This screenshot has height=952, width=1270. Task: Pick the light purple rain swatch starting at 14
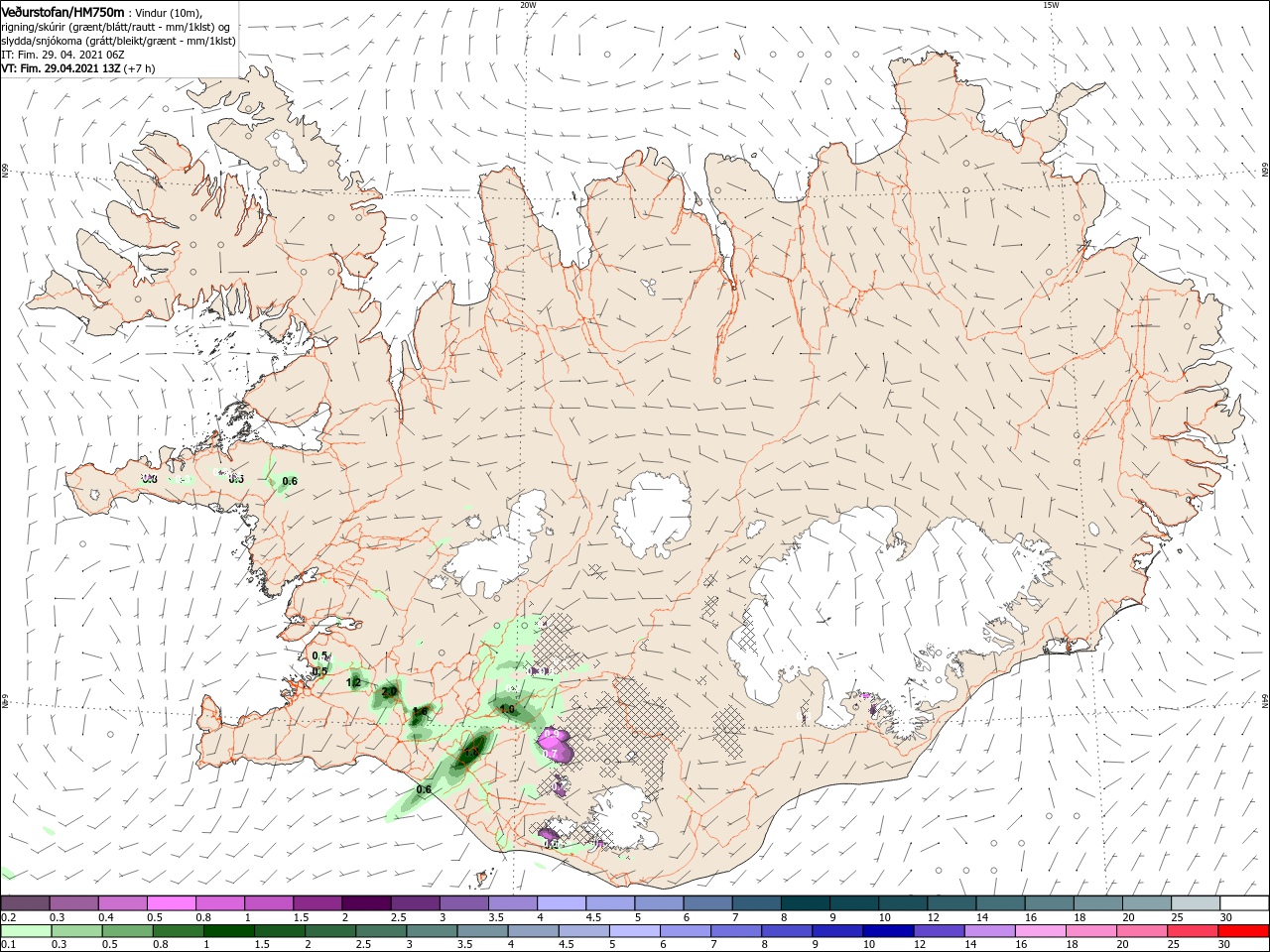988,931
